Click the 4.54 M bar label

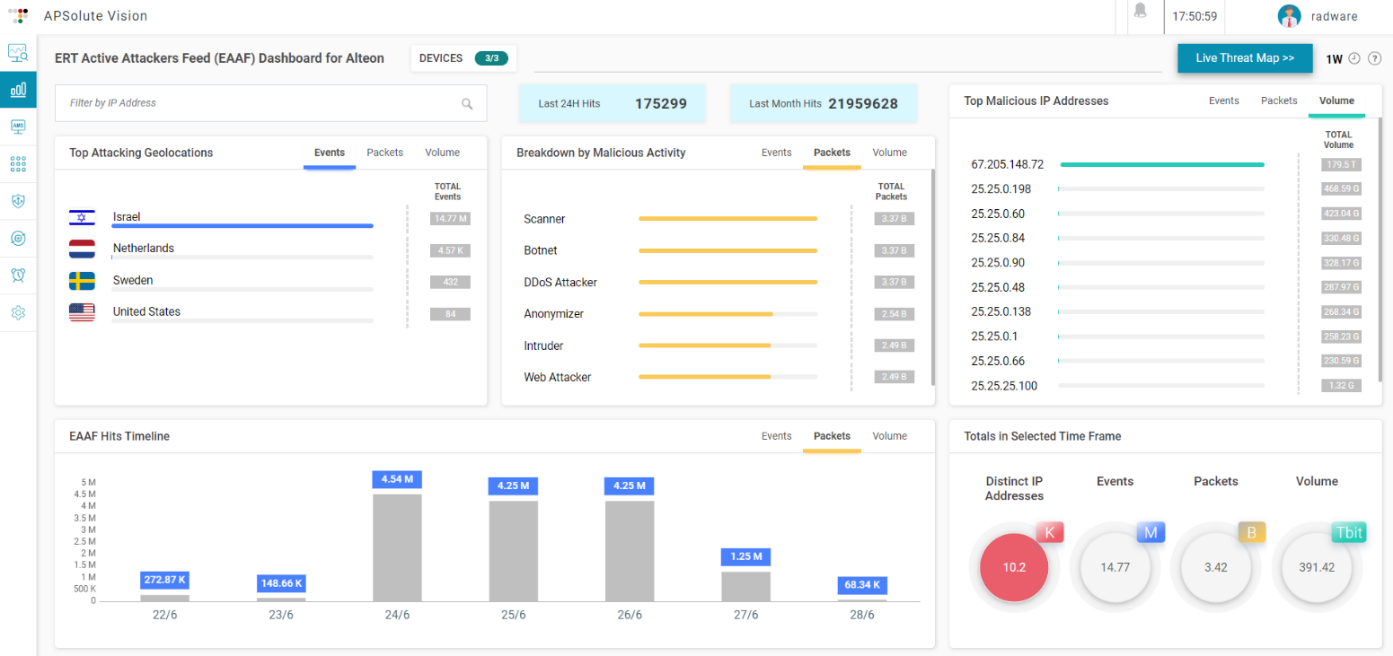(x=397, y=479)
